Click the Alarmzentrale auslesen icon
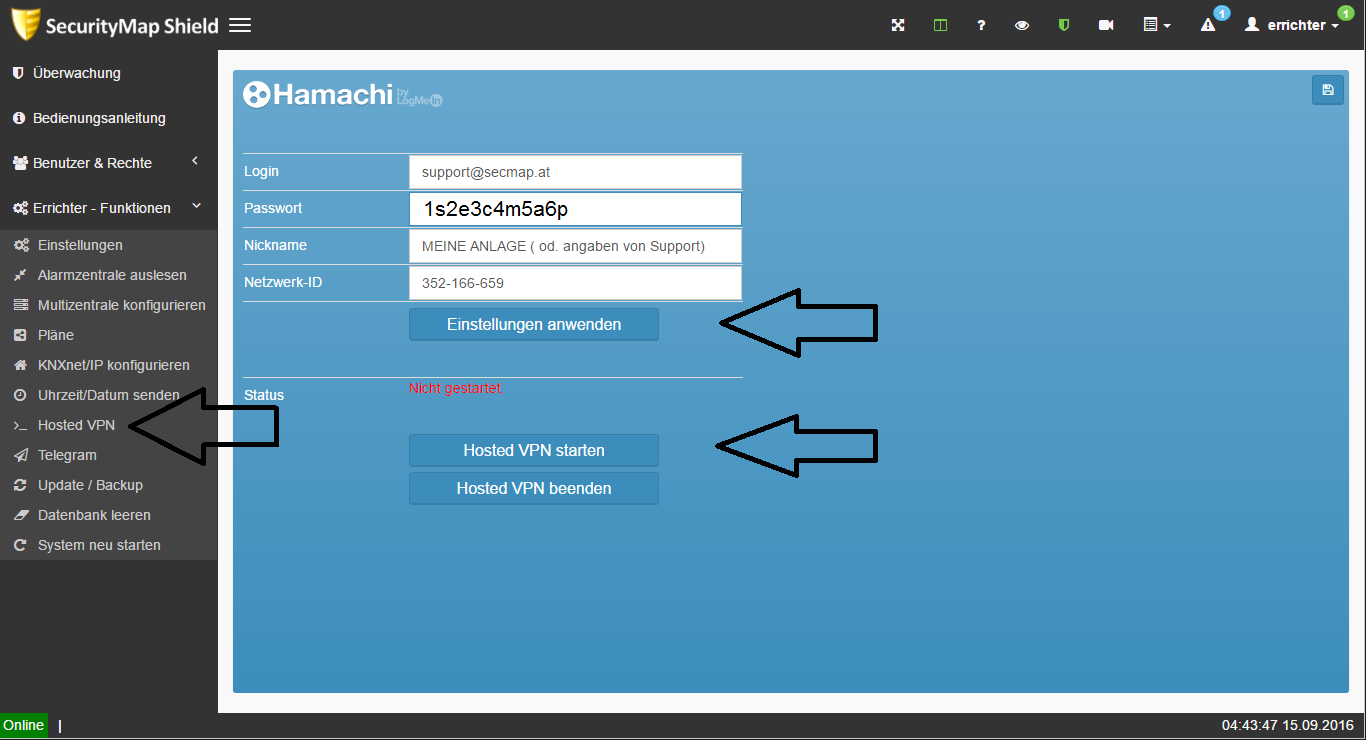Image resolution: width=1369 pixels, height=743 pixels. (x=20, y=275)
